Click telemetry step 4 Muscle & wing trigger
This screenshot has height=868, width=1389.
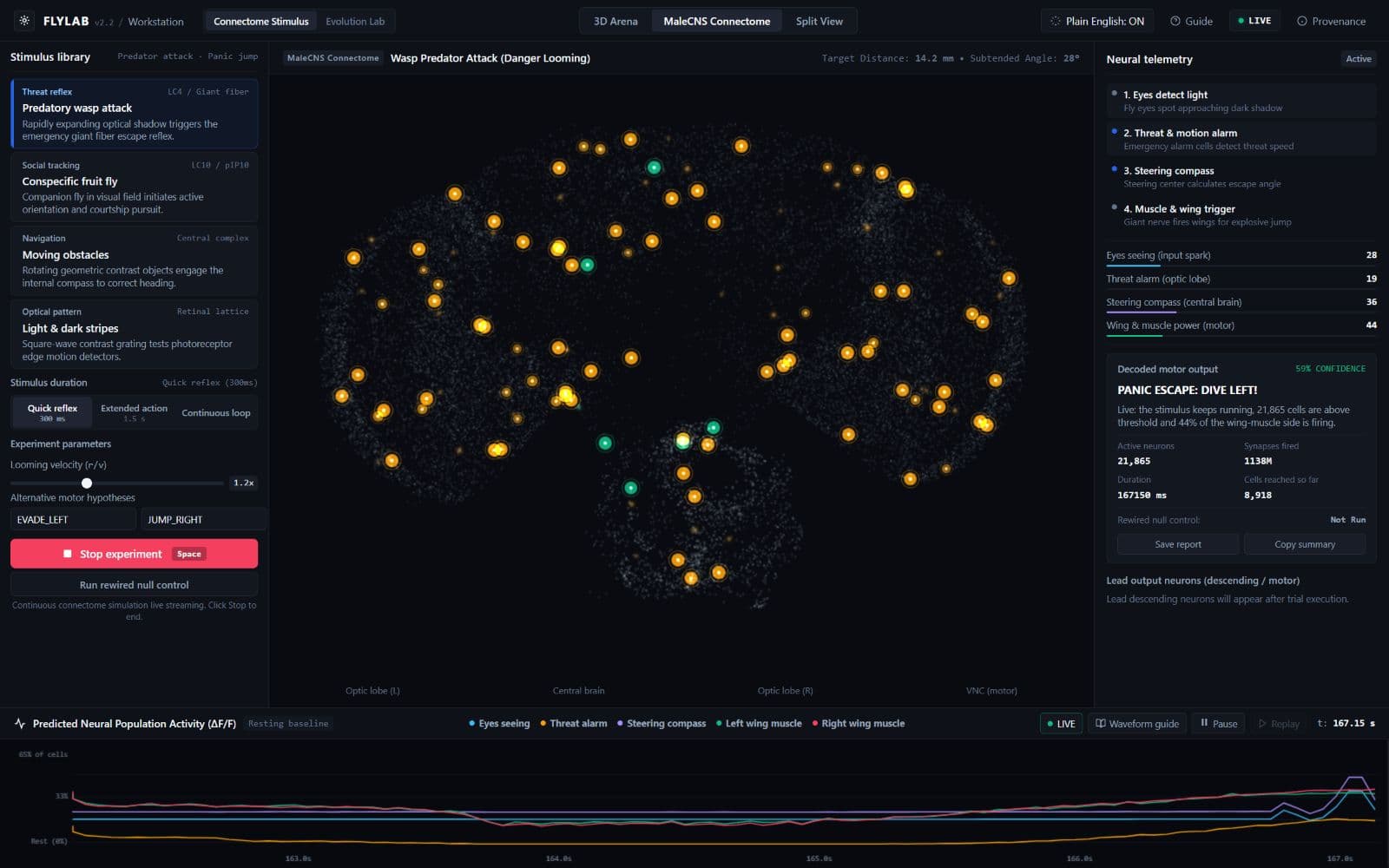[x=1241, y=214]
